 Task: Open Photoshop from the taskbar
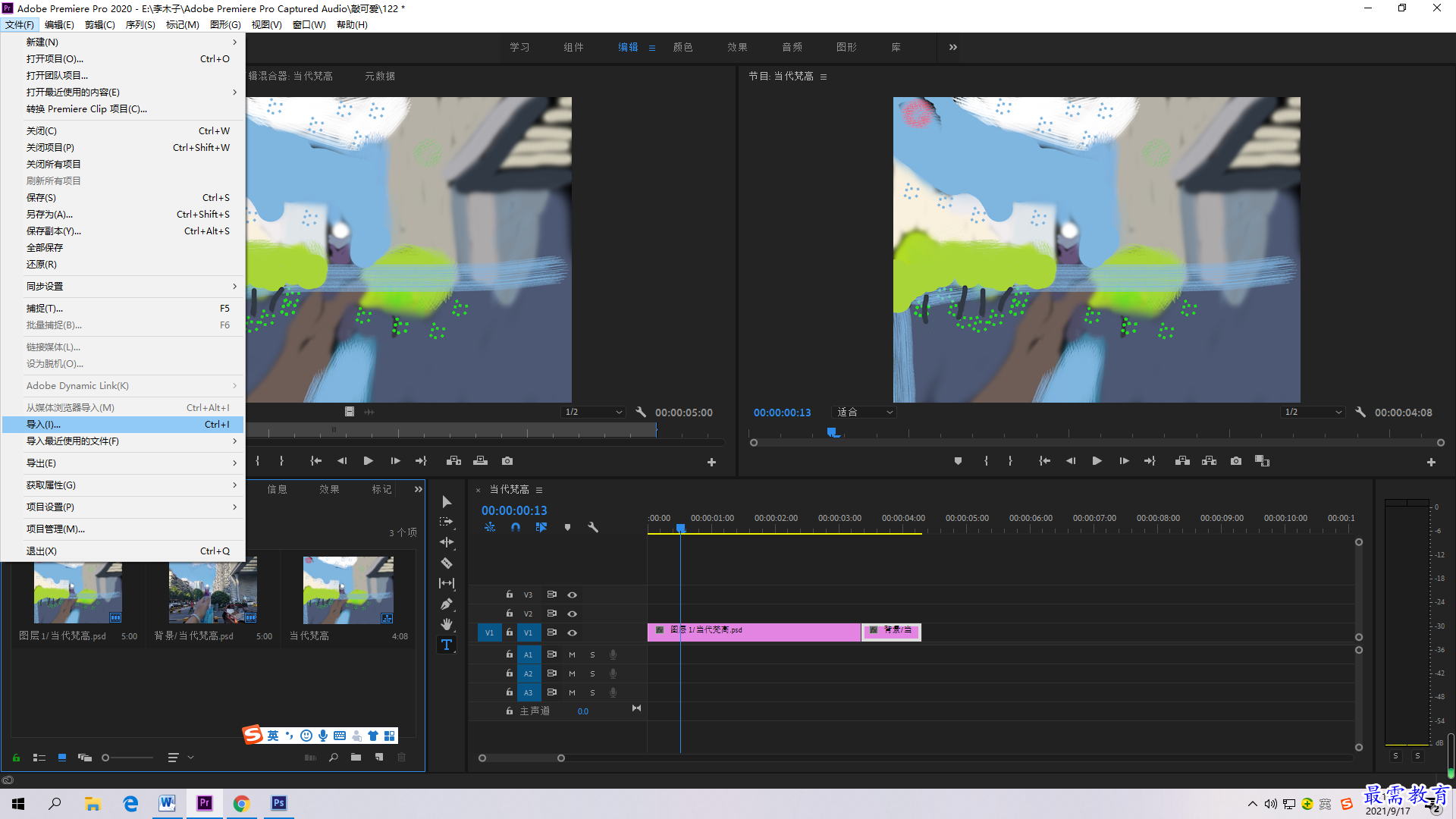(279, 803)
